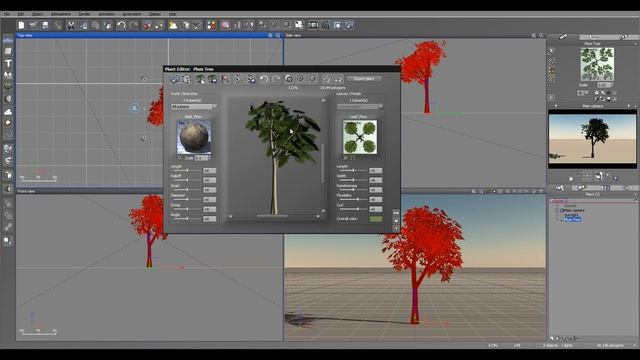Click the pencil edit icon in Plant Editor
The image size is (640, 360).
326,79
